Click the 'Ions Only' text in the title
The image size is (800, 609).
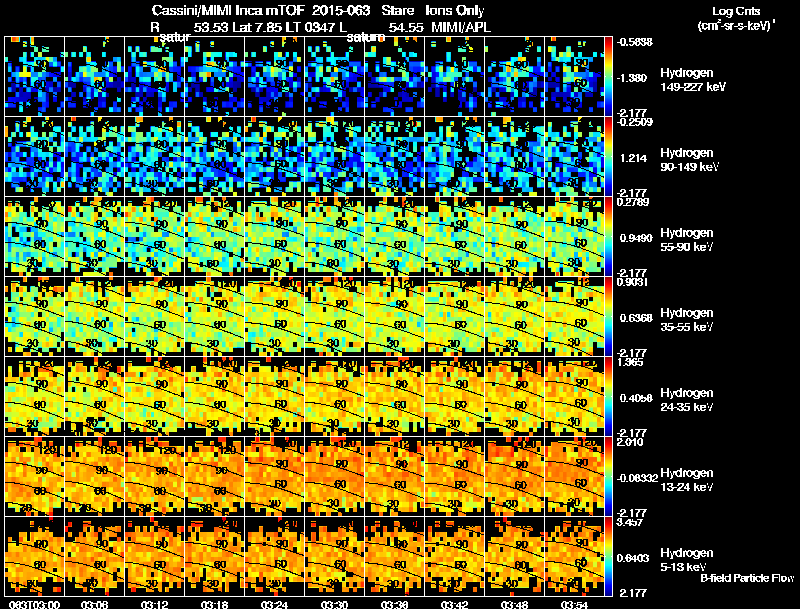pos(455,11)
